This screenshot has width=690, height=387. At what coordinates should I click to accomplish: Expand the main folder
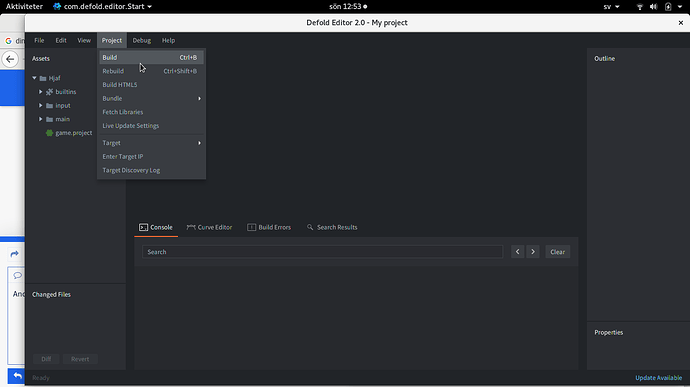[40, 119]
